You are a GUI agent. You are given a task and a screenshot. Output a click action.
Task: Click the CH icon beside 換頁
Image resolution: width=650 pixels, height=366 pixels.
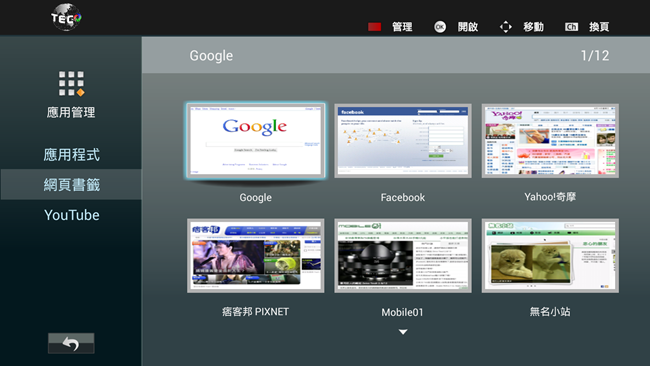point(571,27)
